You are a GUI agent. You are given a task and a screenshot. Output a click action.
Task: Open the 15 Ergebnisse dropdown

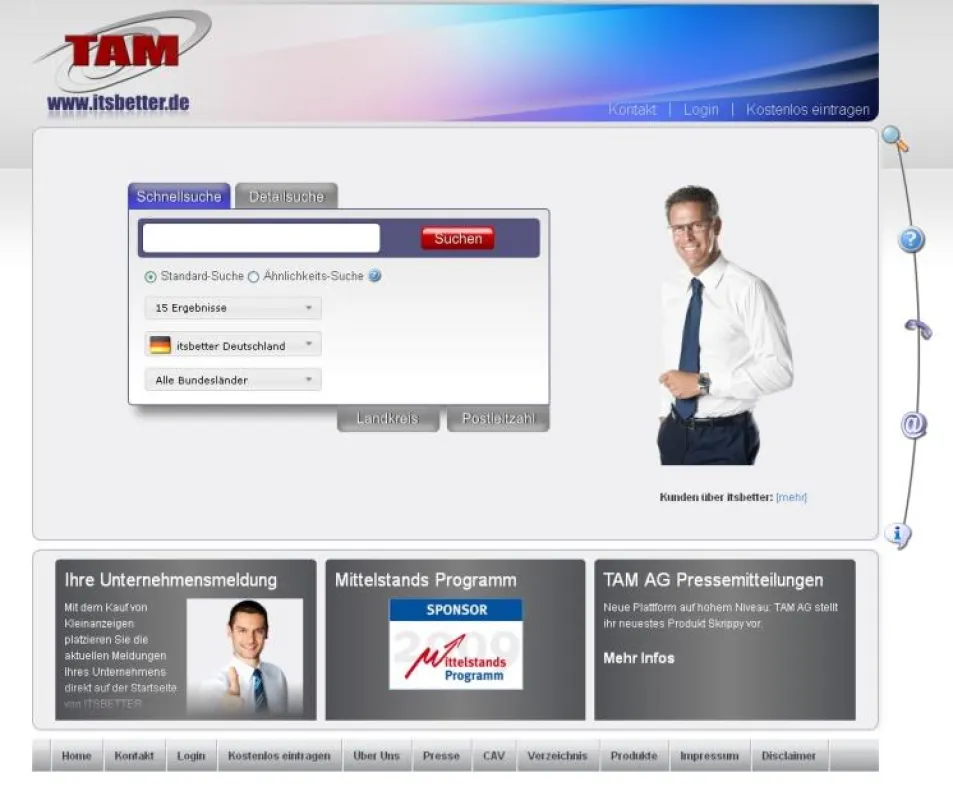pos(233,308)
